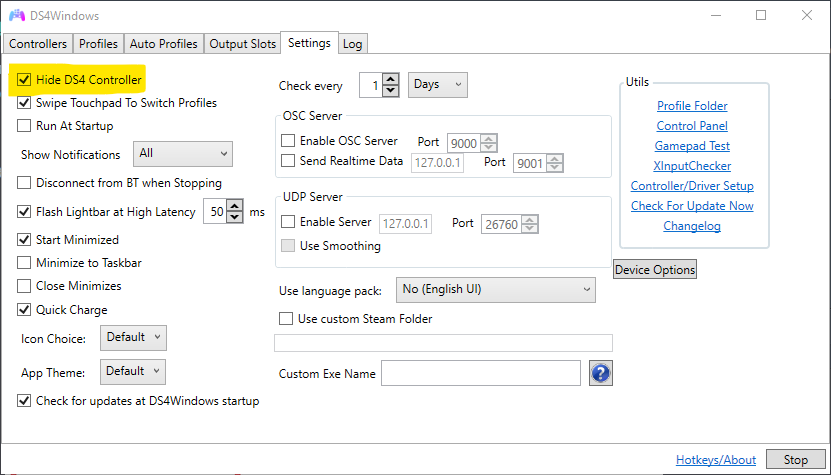831x475 pixels.
Task: Click the UDP Server 127.0.0.1 address field
Action: point(405,224)
